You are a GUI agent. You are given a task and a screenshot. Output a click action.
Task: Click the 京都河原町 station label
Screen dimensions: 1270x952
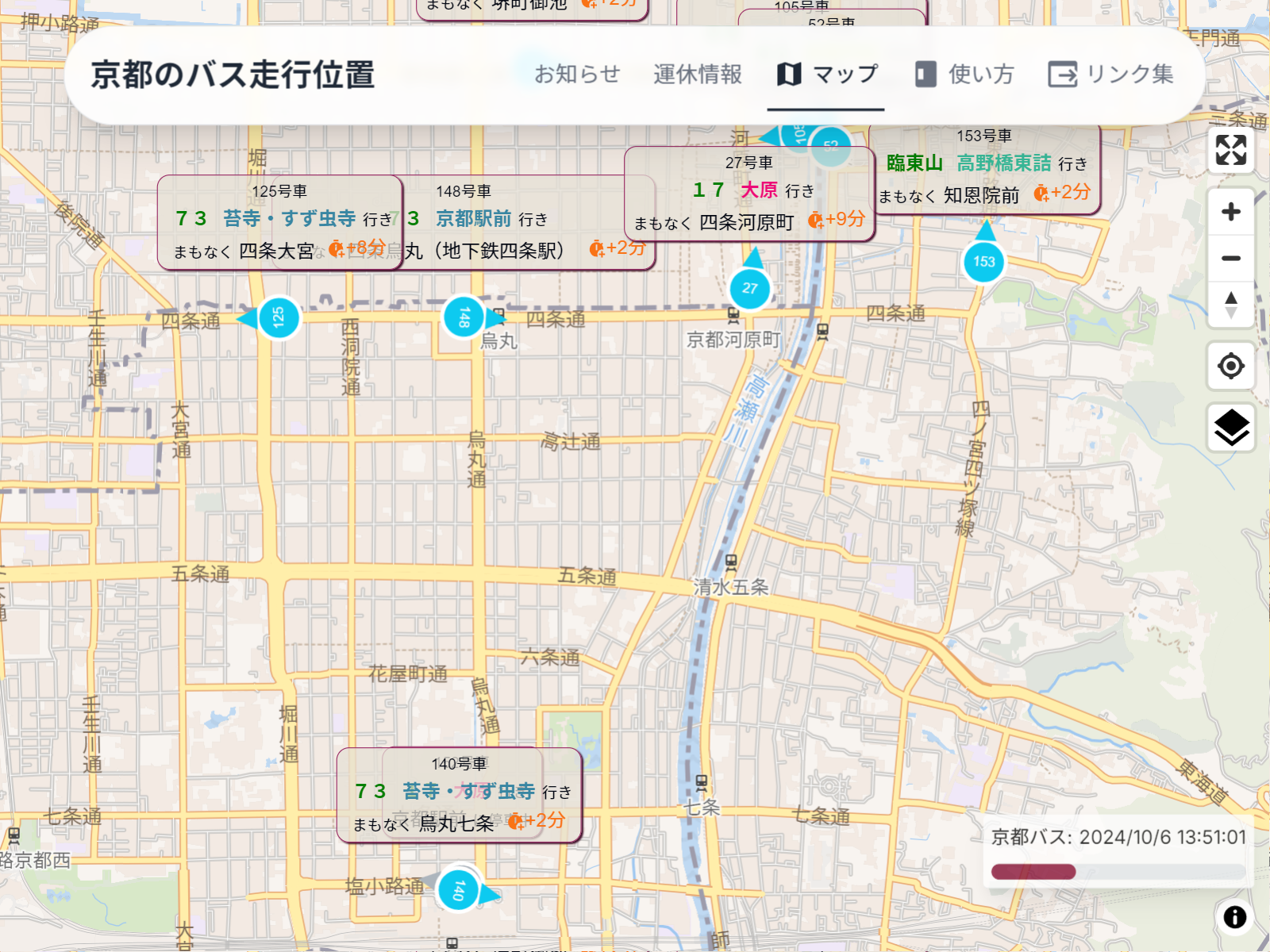(733, 340)
